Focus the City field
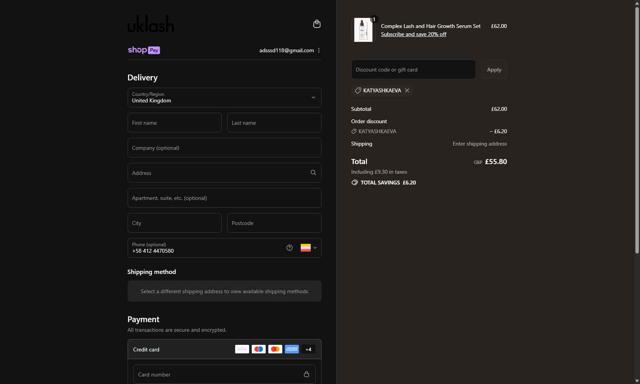The image size is (640, 384). coord(174,223)
